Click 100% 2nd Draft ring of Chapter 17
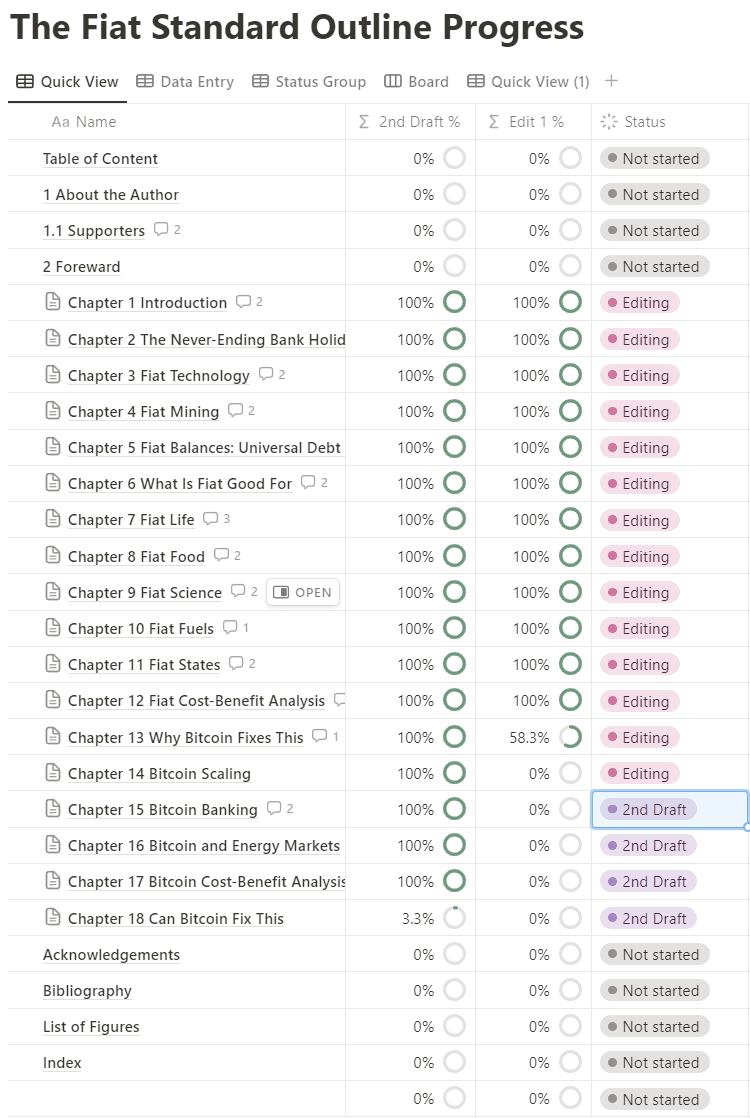The image size is (750, 1119). [455, 881]
